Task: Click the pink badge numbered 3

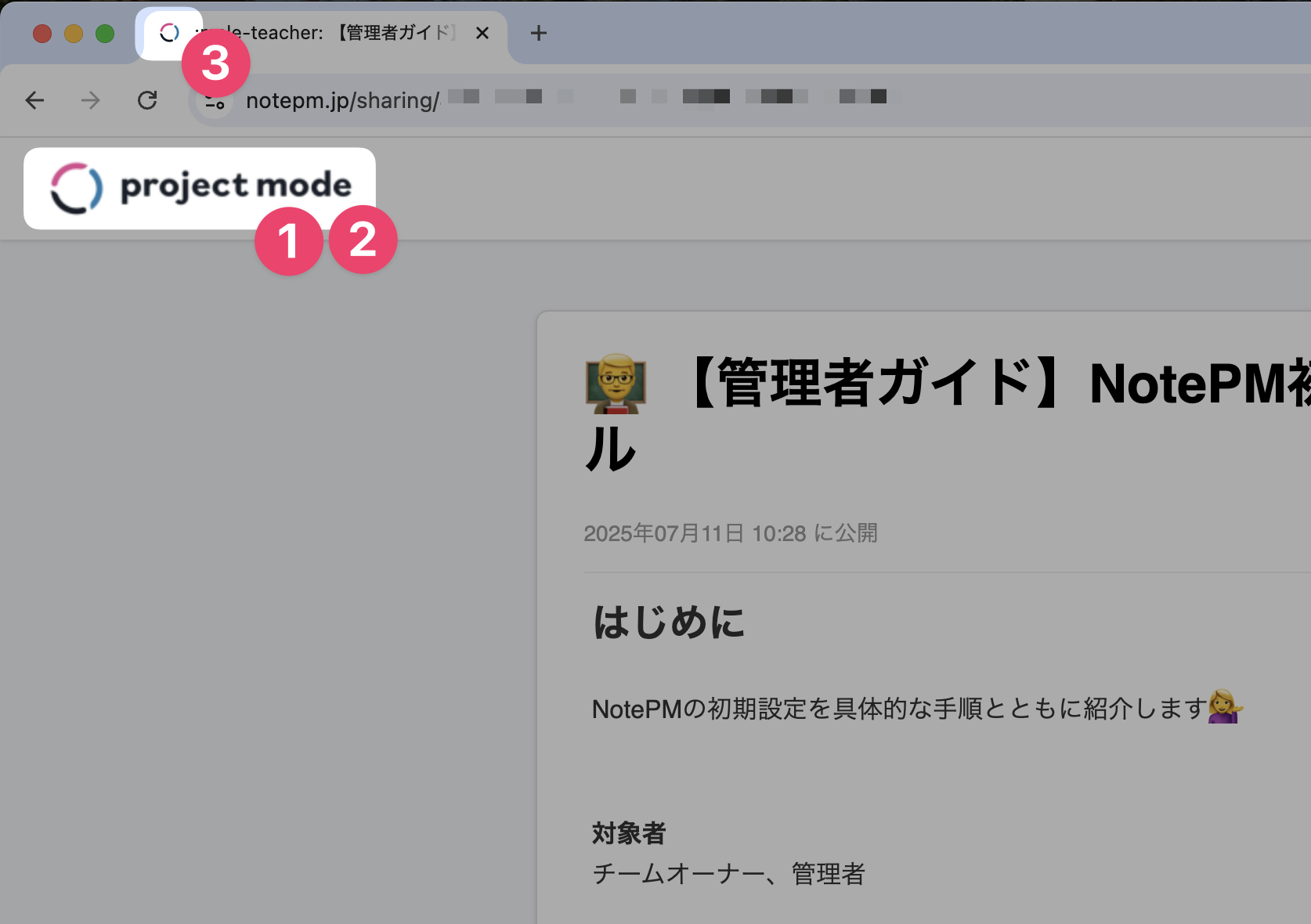Action: pyautogui.click(x=215, y=62)
